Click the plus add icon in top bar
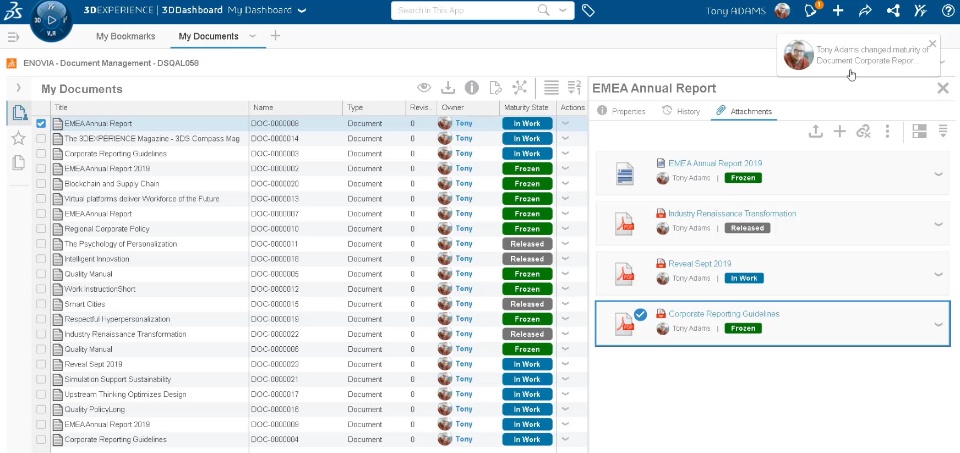The image size is (960, 453). 838,10
